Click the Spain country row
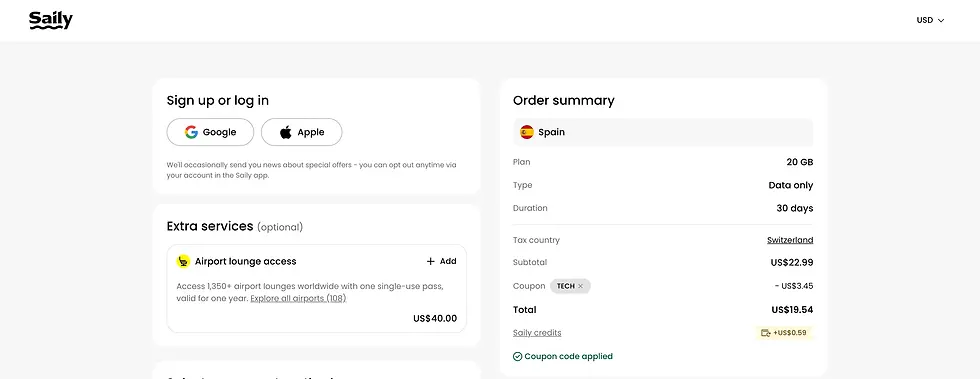Image resolution: width=980 pixels, height=379 pixels. [x=663, y=132]
